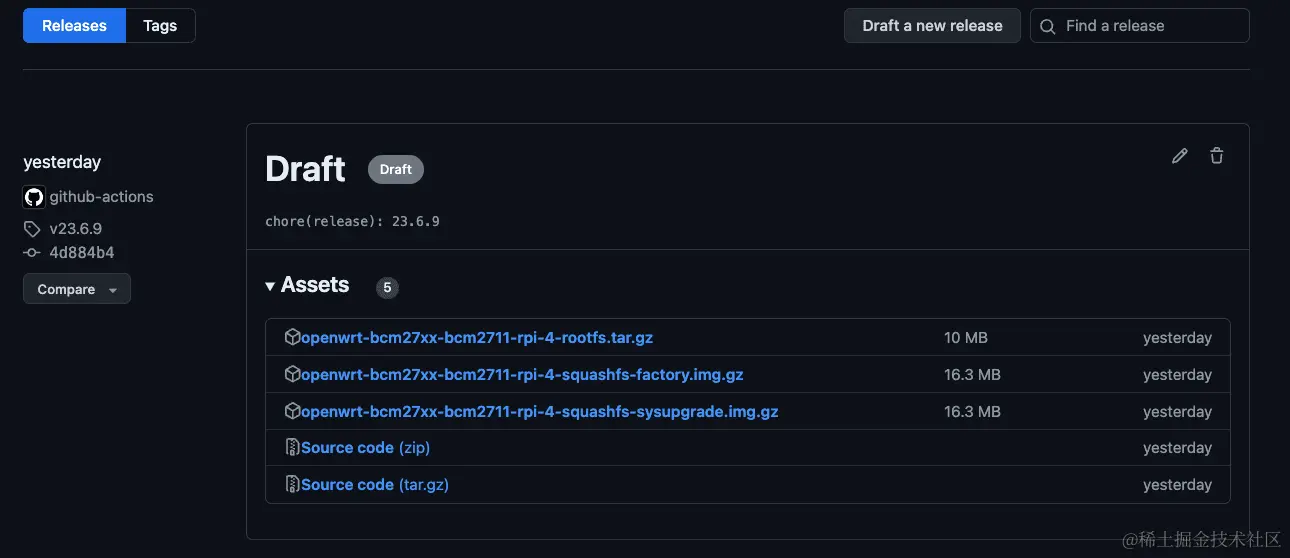This screenshot has width=1290, height=558.
Task: Open tag v23.6.9 link
Action: click(76, 229)
